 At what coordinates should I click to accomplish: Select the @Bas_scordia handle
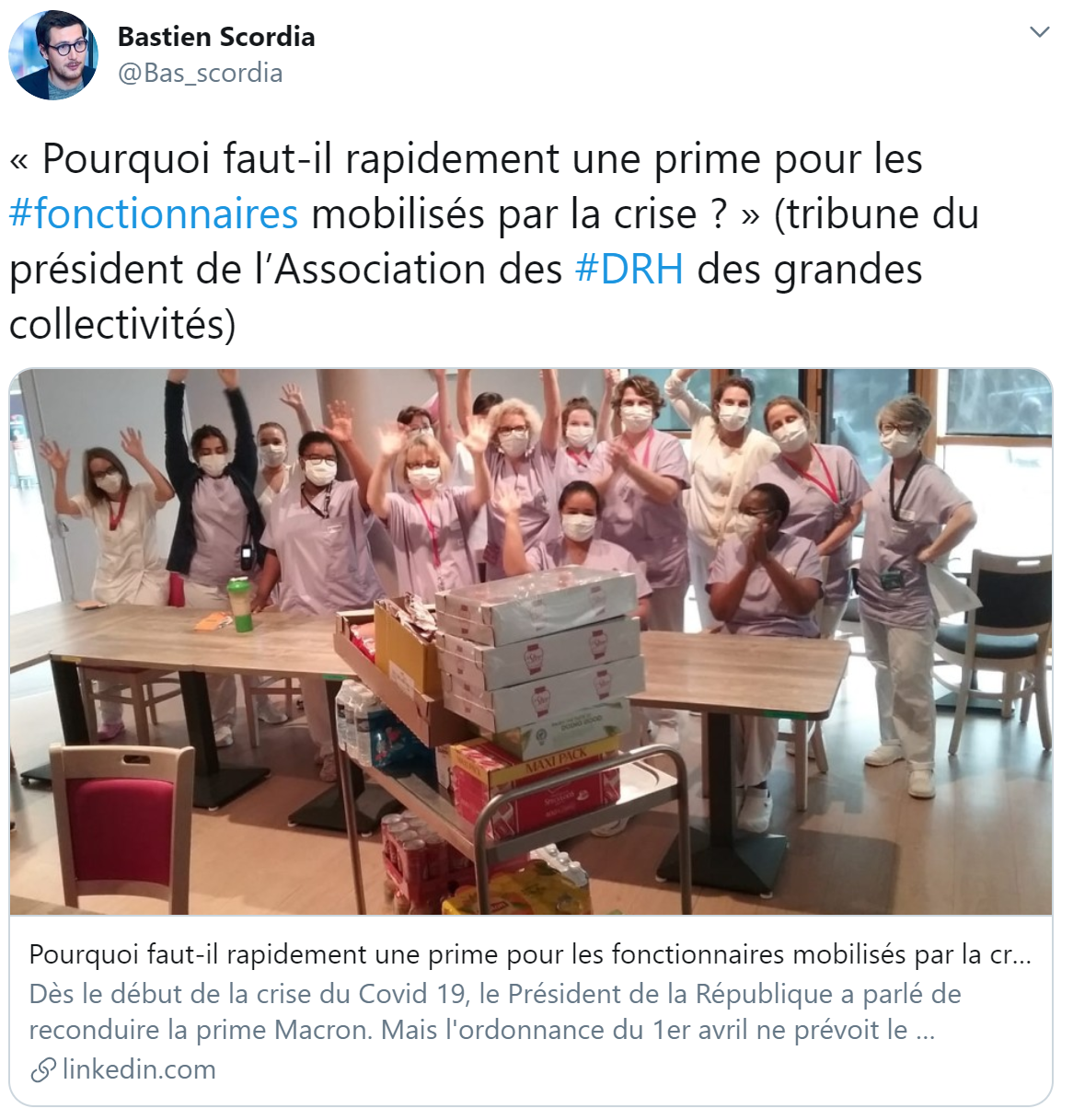[x=200, y=73]
